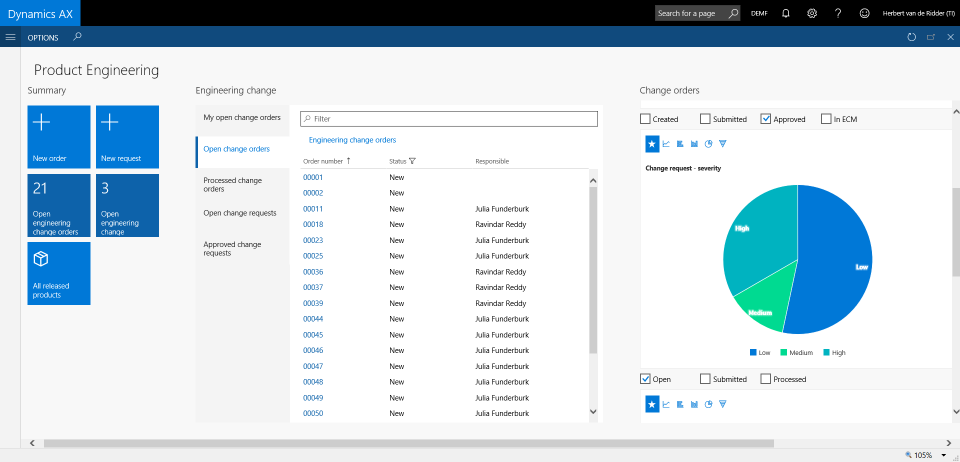Select the Approved change requests tab
This screenshot has width=960, height=462.
(232, 249)
